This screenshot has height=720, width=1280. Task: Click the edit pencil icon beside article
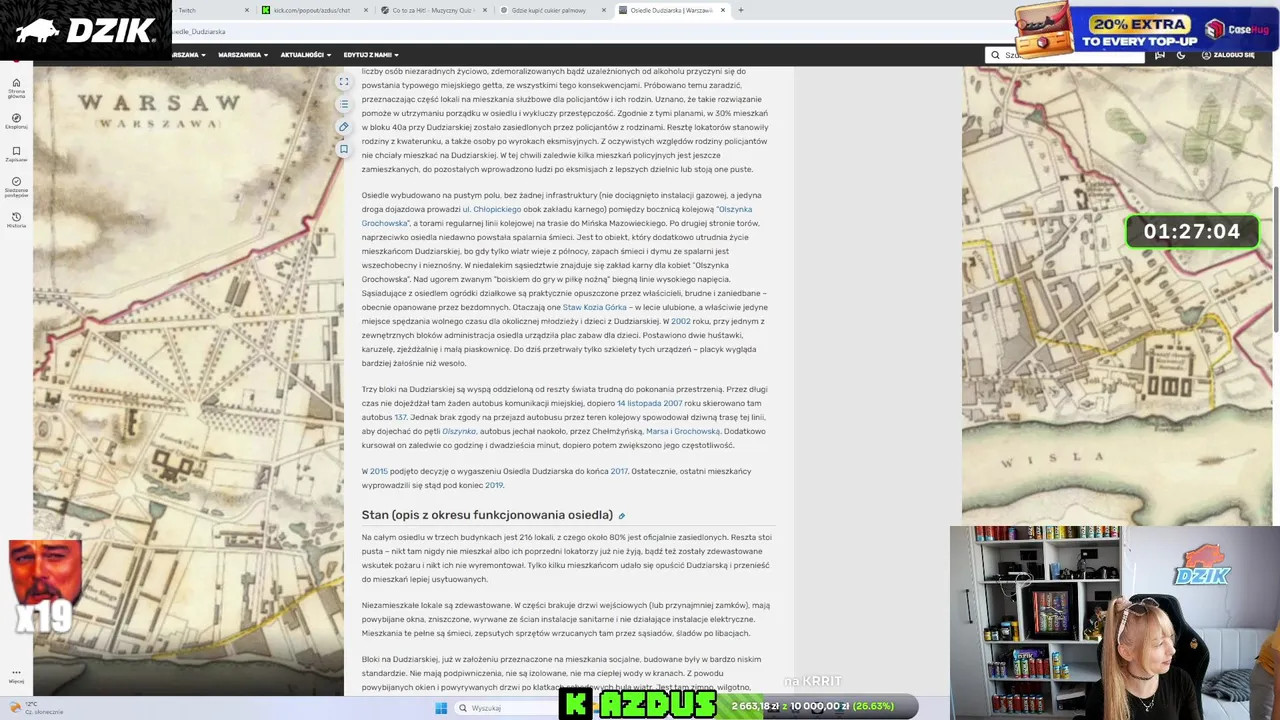pyautogui.click(x=344, y=127)
